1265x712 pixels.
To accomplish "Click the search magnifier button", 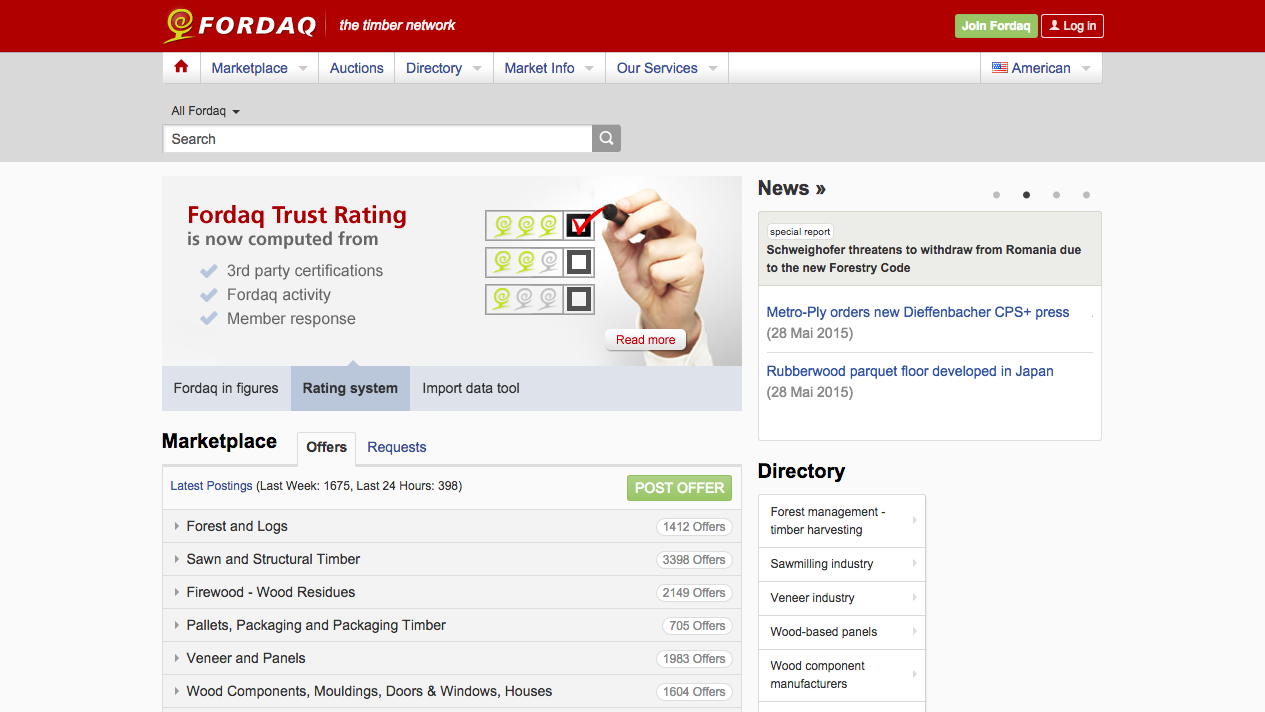I will click(606, 139).
